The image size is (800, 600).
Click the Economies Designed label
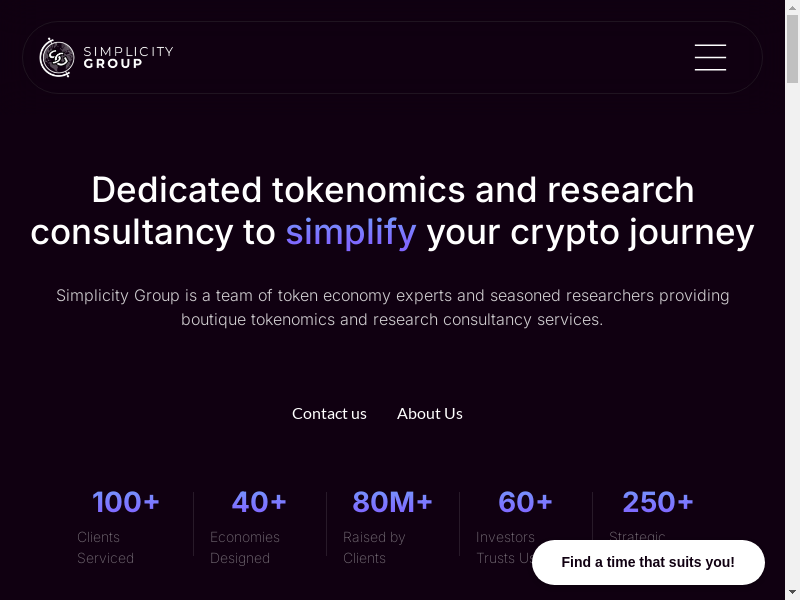(x=245, y=548)
